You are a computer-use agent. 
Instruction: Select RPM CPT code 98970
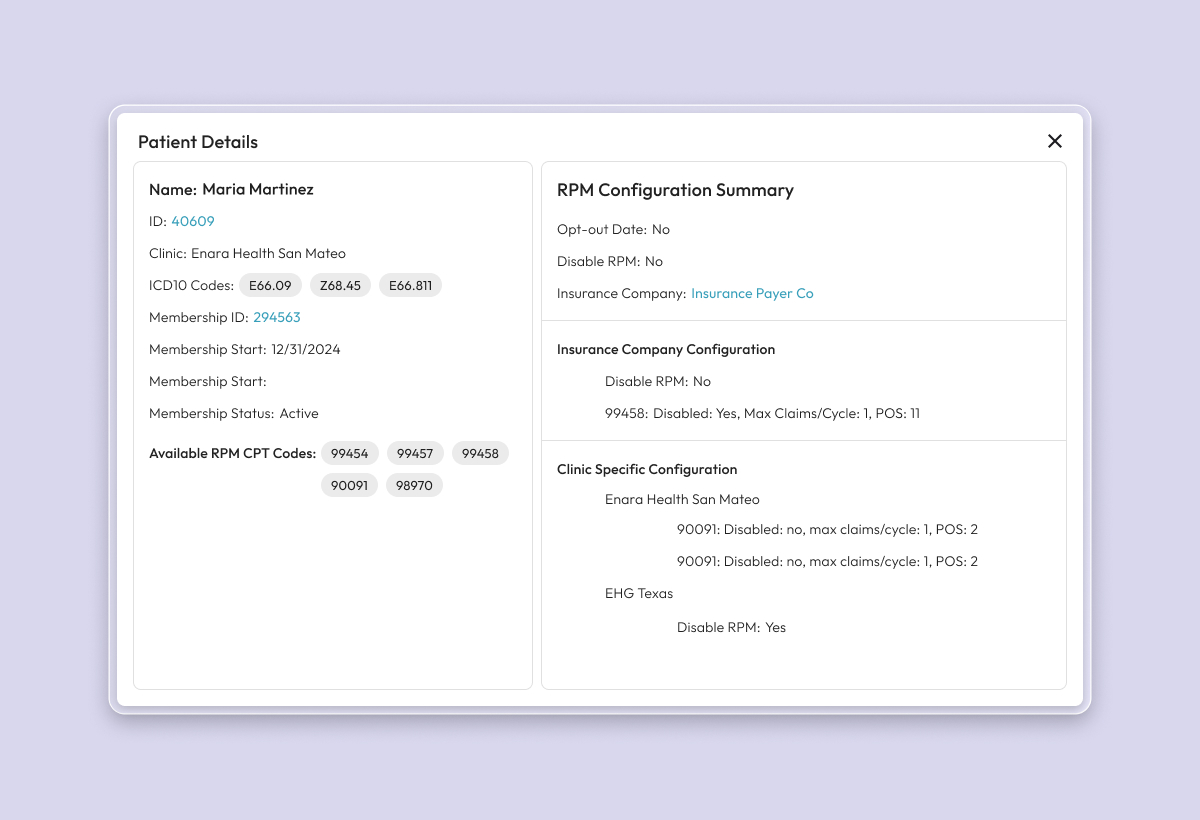414,485
